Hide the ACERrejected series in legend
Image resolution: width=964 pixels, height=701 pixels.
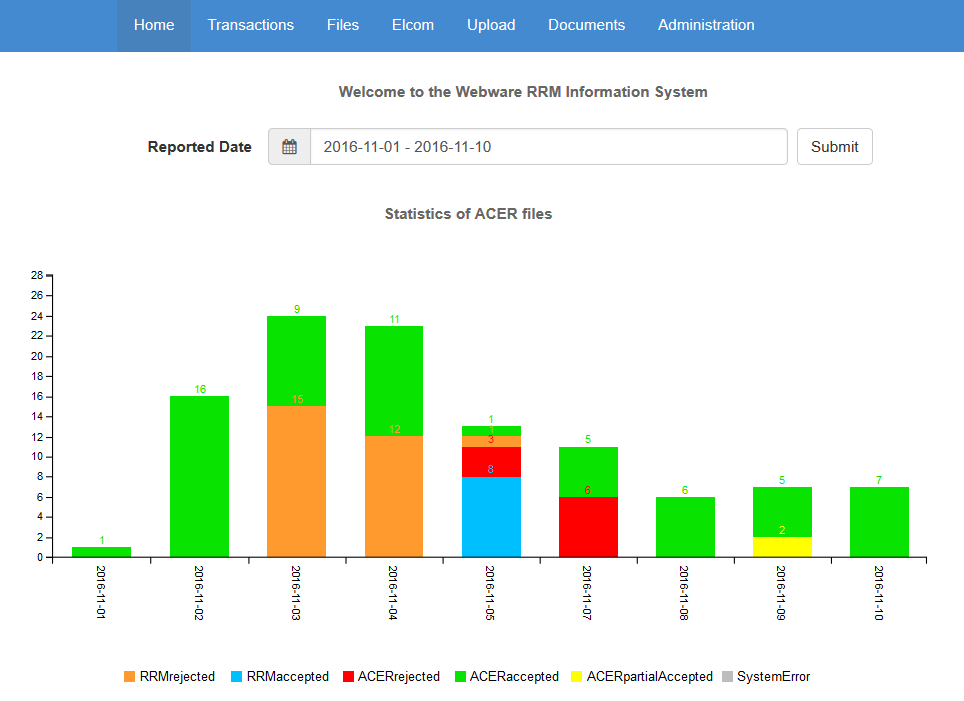click(x=349, y=677)
